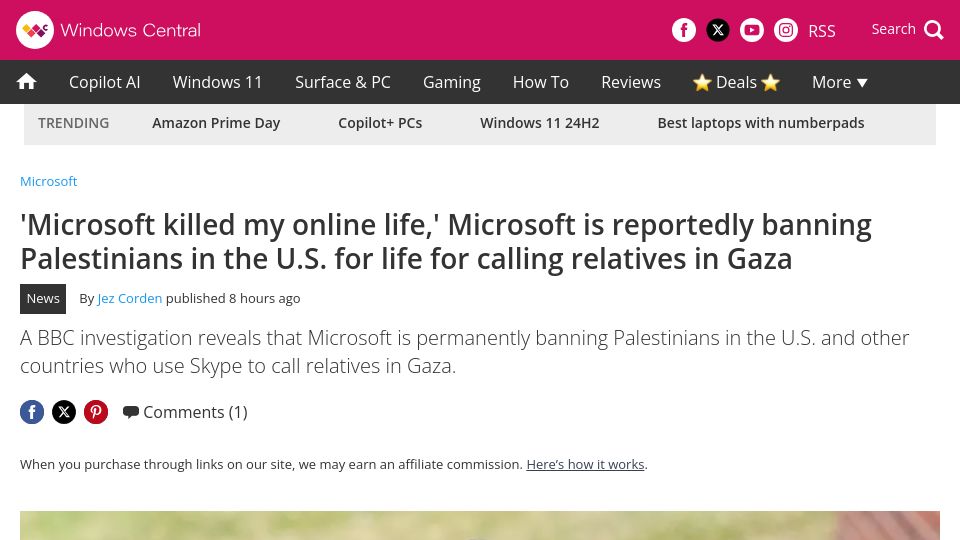Click the 'published 8 hours ago' text
This screenshot has width=960, height=540.
pos(233,298)
